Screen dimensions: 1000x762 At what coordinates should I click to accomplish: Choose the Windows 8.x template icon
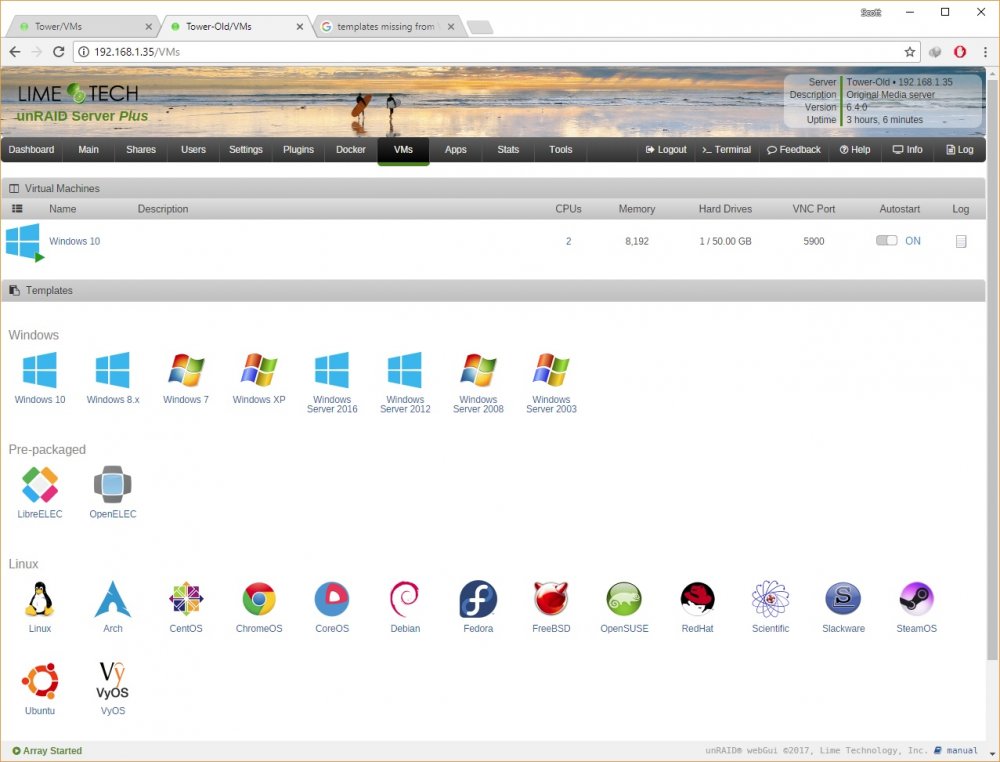click(112, 370)
